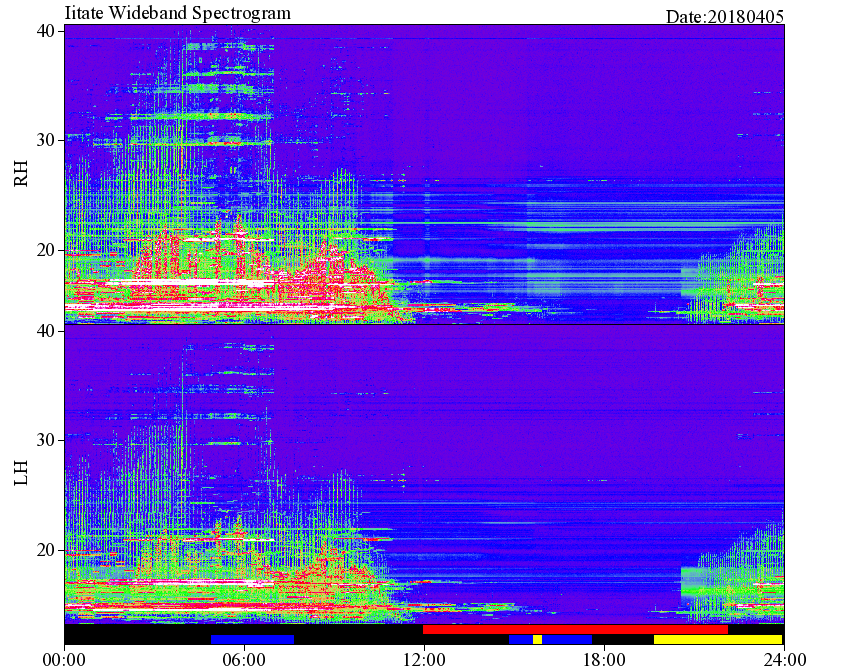Click the white emission band in the RH panel
Screen dimensions: 848x668
click(x=184, y=282)
